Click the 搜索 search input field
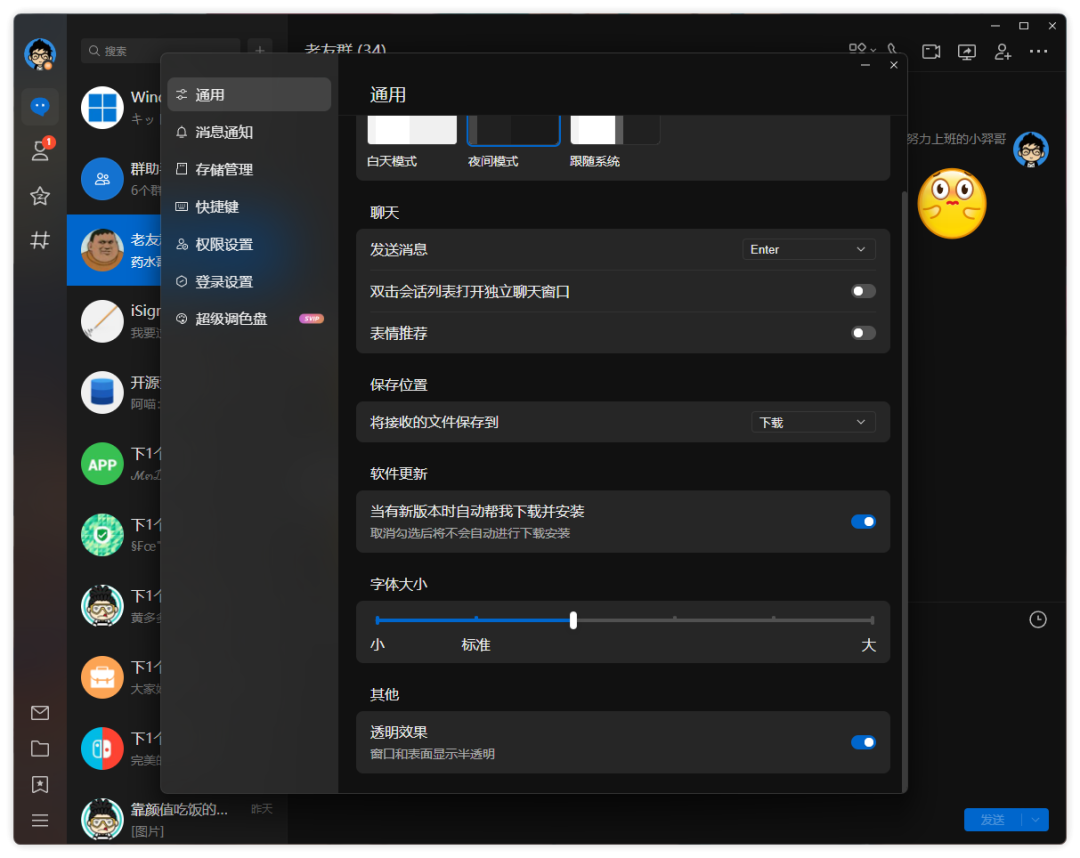Screen dimensions: 1080x858 tap(160, 50)
